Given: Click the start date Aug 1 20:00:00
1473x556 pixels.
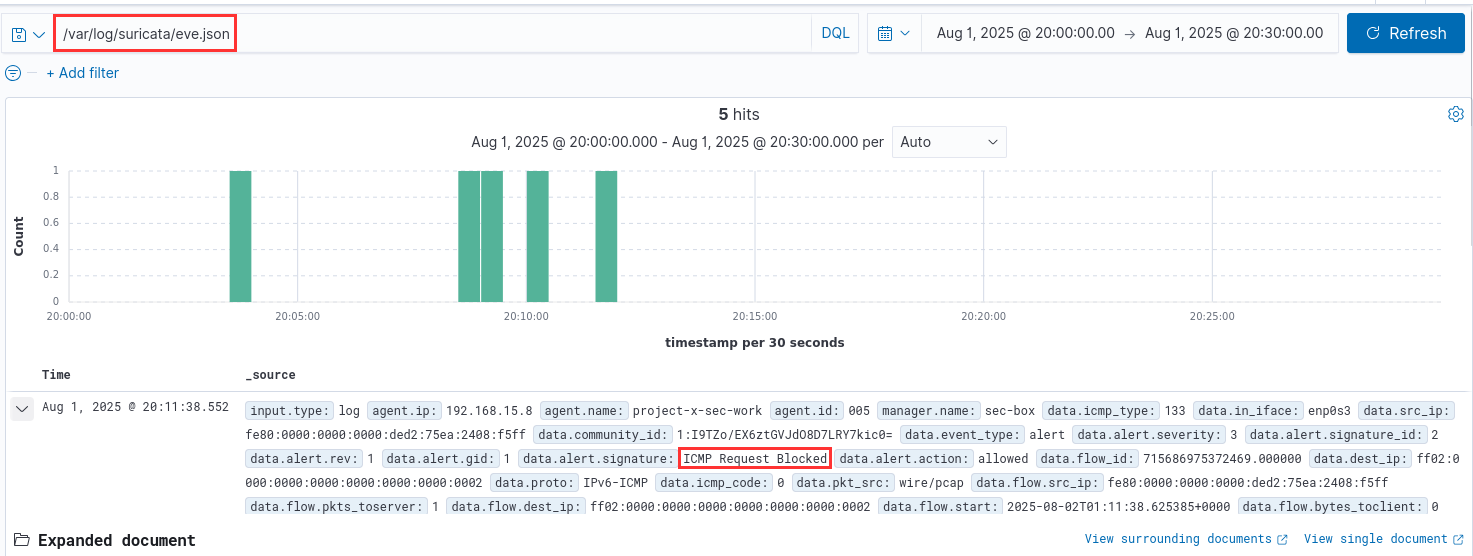Looking at the screenshot, I should click(1025, 33).
